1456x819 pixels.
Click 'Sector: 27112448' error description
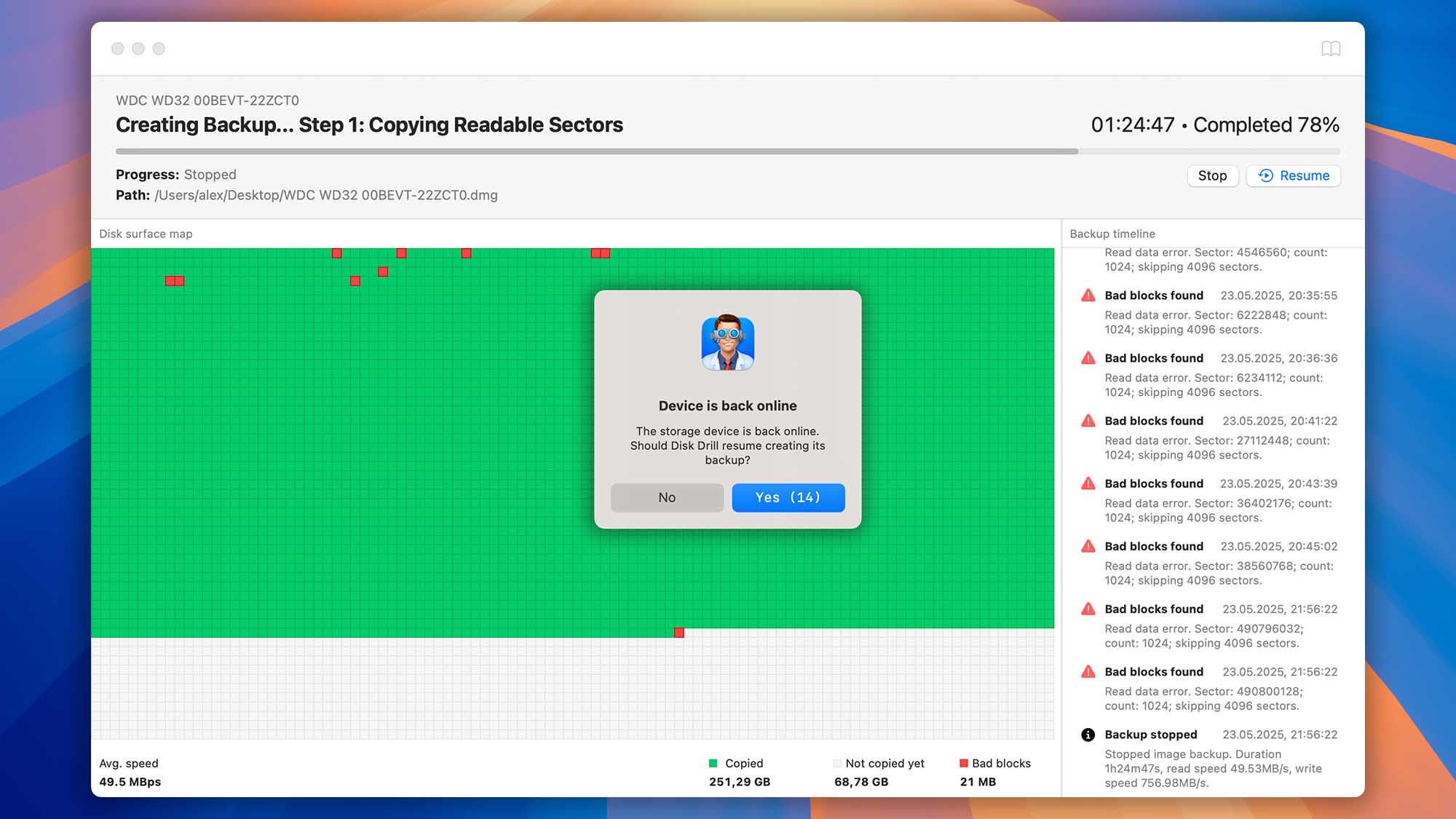point(1217,447)
